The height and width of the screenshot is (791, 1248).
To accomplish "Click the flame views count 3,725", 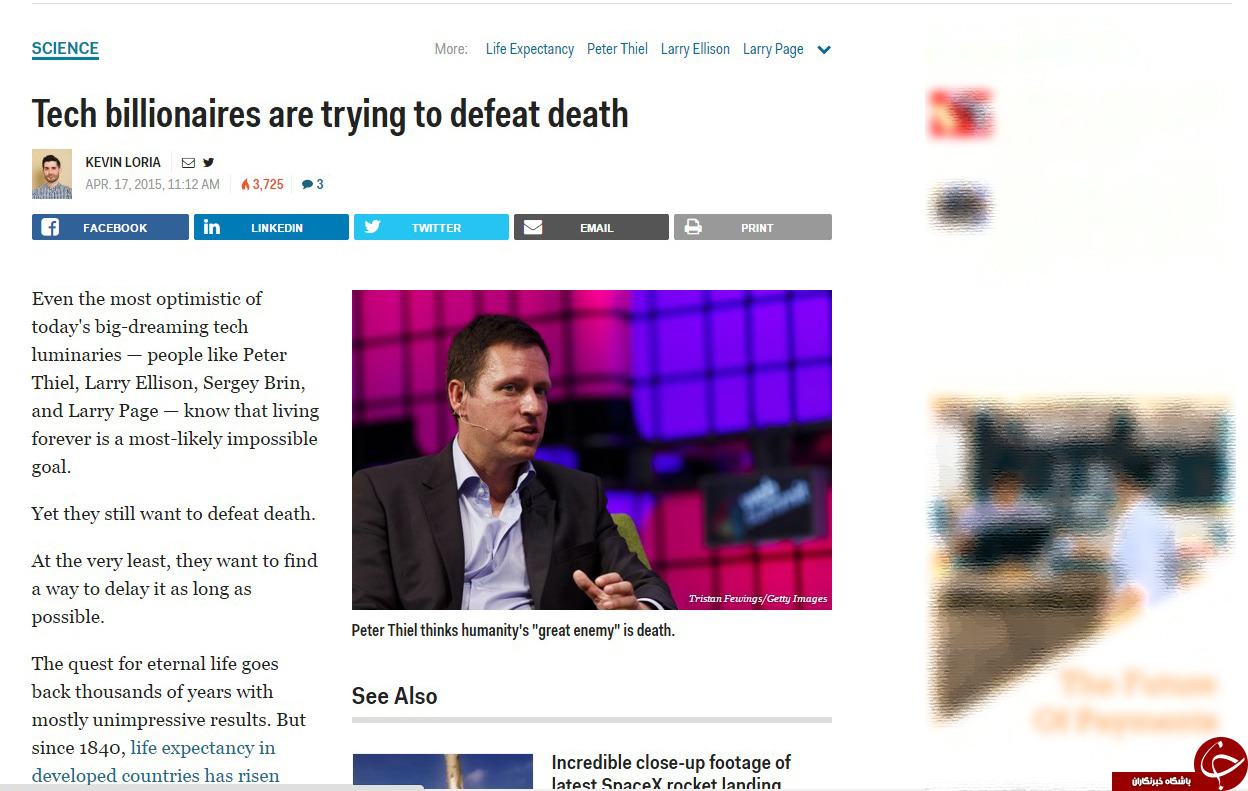I will coord(262,185).
